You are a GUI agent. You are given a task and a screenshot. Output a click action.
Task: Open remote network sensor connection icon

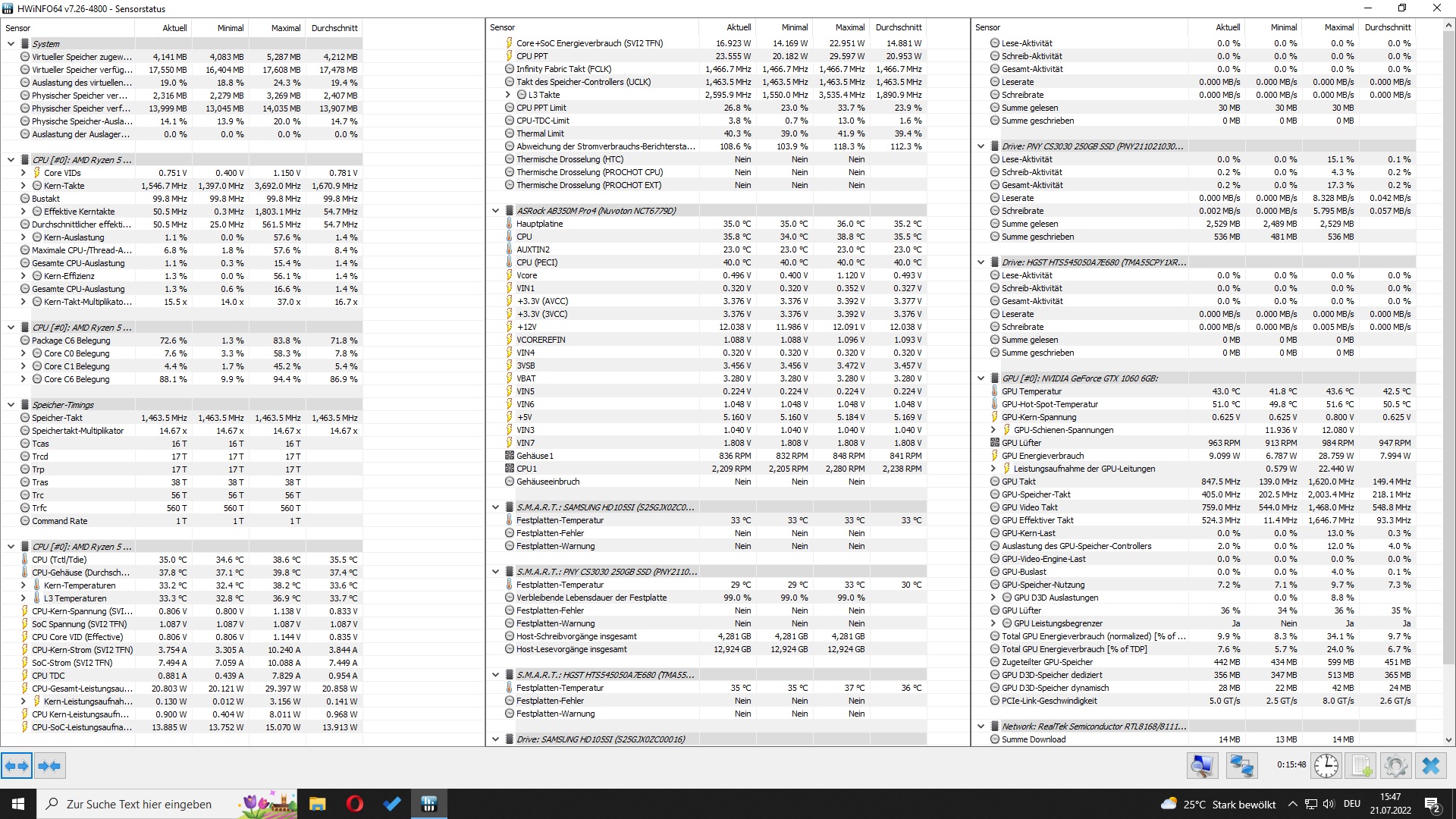(x=1241, y=766)
